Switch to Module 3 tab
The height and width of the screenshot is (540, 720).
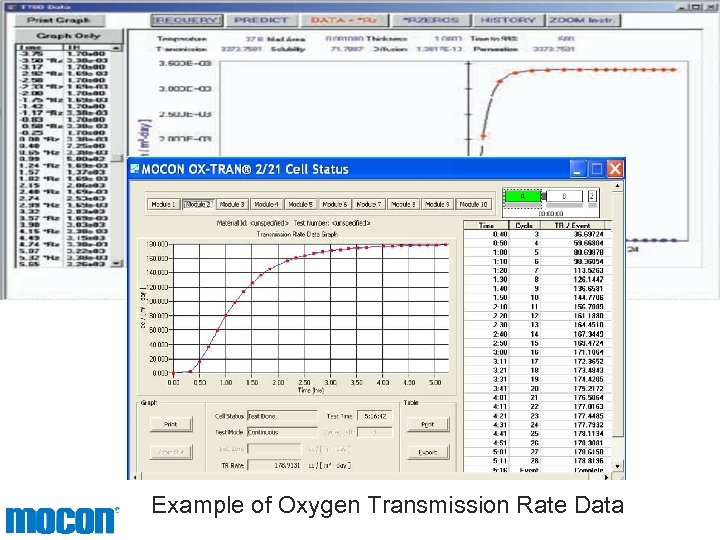click(232, 204)
